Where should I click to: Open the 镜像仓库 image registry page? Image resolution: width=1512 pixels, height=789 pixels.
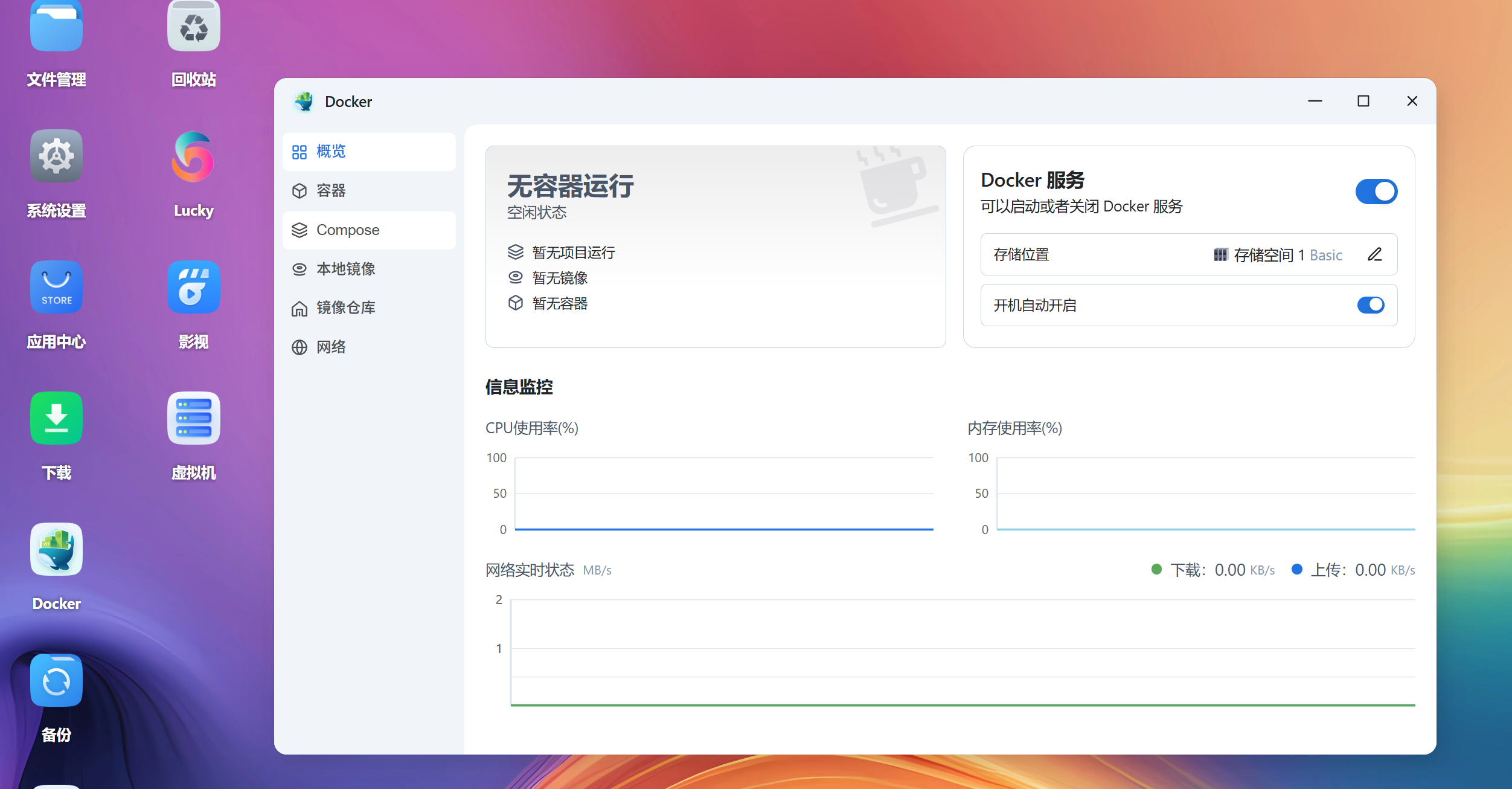click(345, 308)
